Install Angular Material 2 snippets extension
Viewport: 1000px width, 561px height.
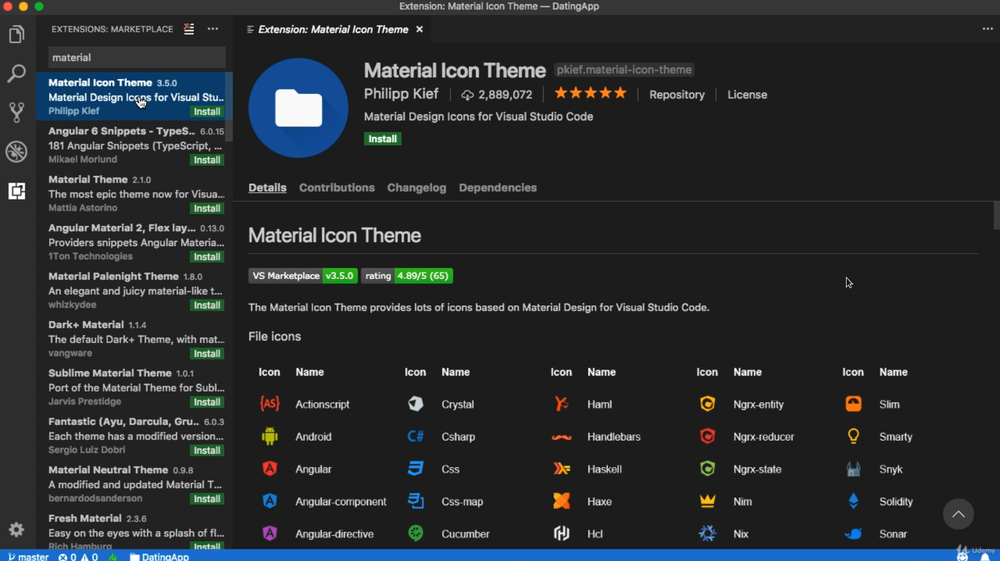click(x=207, y=257)
